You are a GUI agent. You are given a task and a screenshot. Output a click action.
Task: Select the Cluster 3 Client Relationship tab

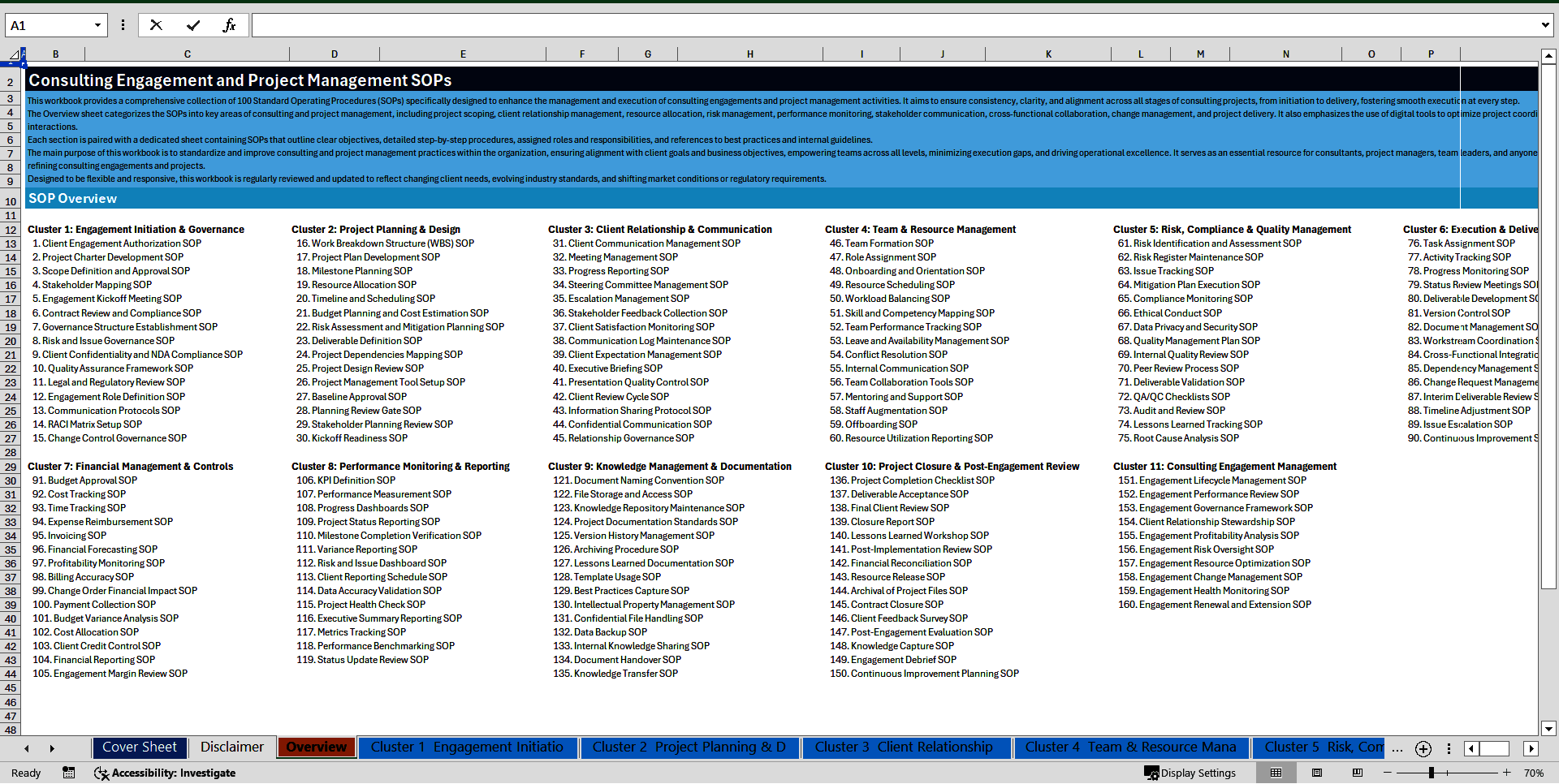coord(906,747)
